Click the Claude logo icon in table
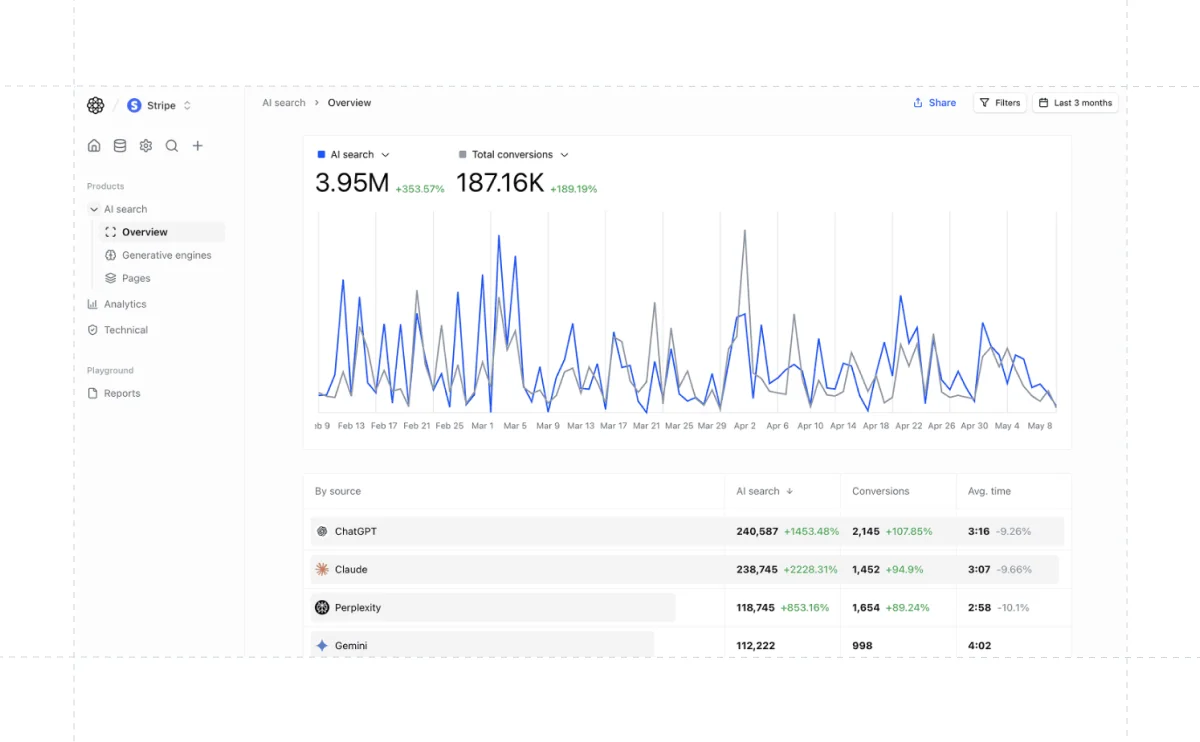Screen dimensions: 1200x742 (x=322, y=570)
